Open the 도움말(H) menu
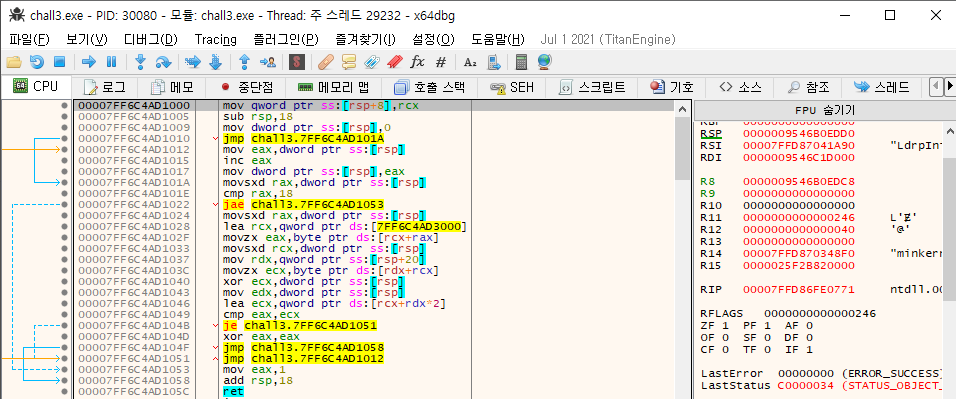 (x=498, y=40)
